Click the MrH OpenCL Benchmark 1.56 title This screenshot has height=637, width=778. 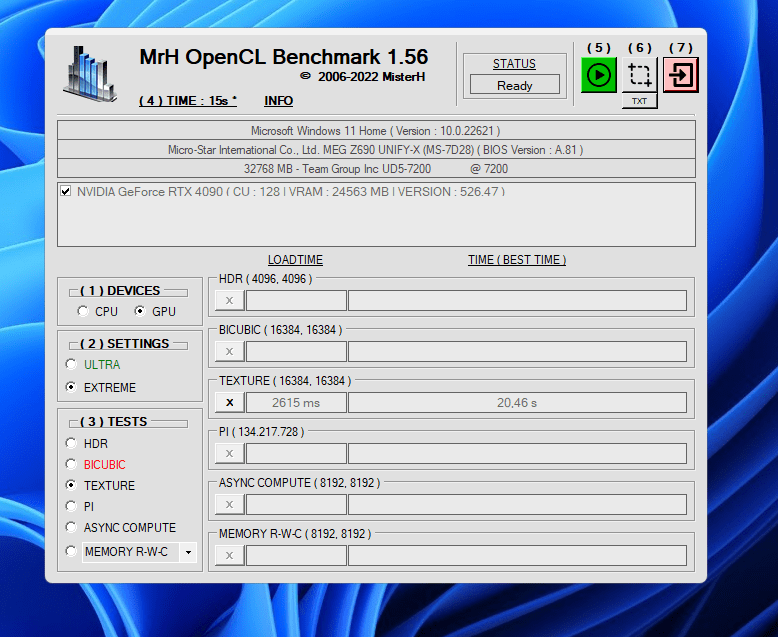click(283, 57)
